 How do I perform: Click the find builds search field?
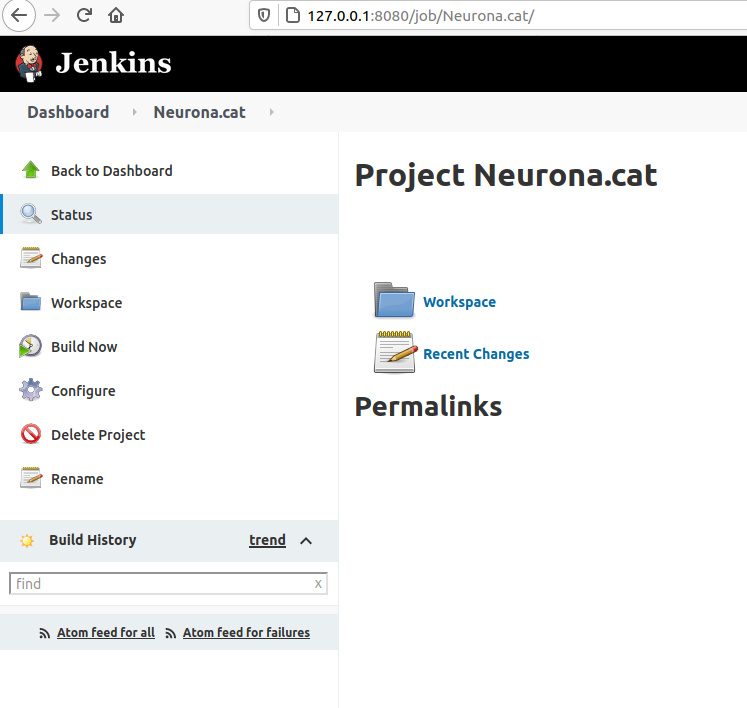tap(168, 584)
